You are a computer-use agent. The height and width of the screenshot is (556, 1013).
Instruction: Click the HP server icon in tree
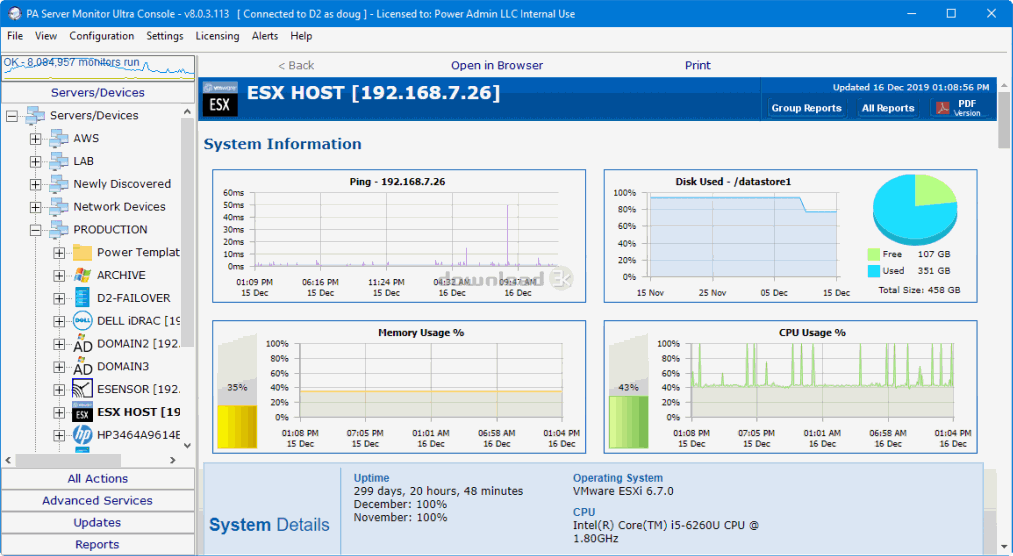(x=83, y=435)
